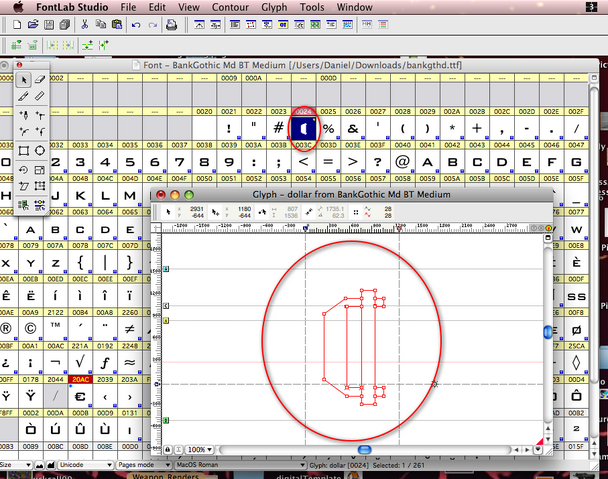608x479 pixels.
Task: Select the ampersand glyph cell 0026
Action: point(353,128)
